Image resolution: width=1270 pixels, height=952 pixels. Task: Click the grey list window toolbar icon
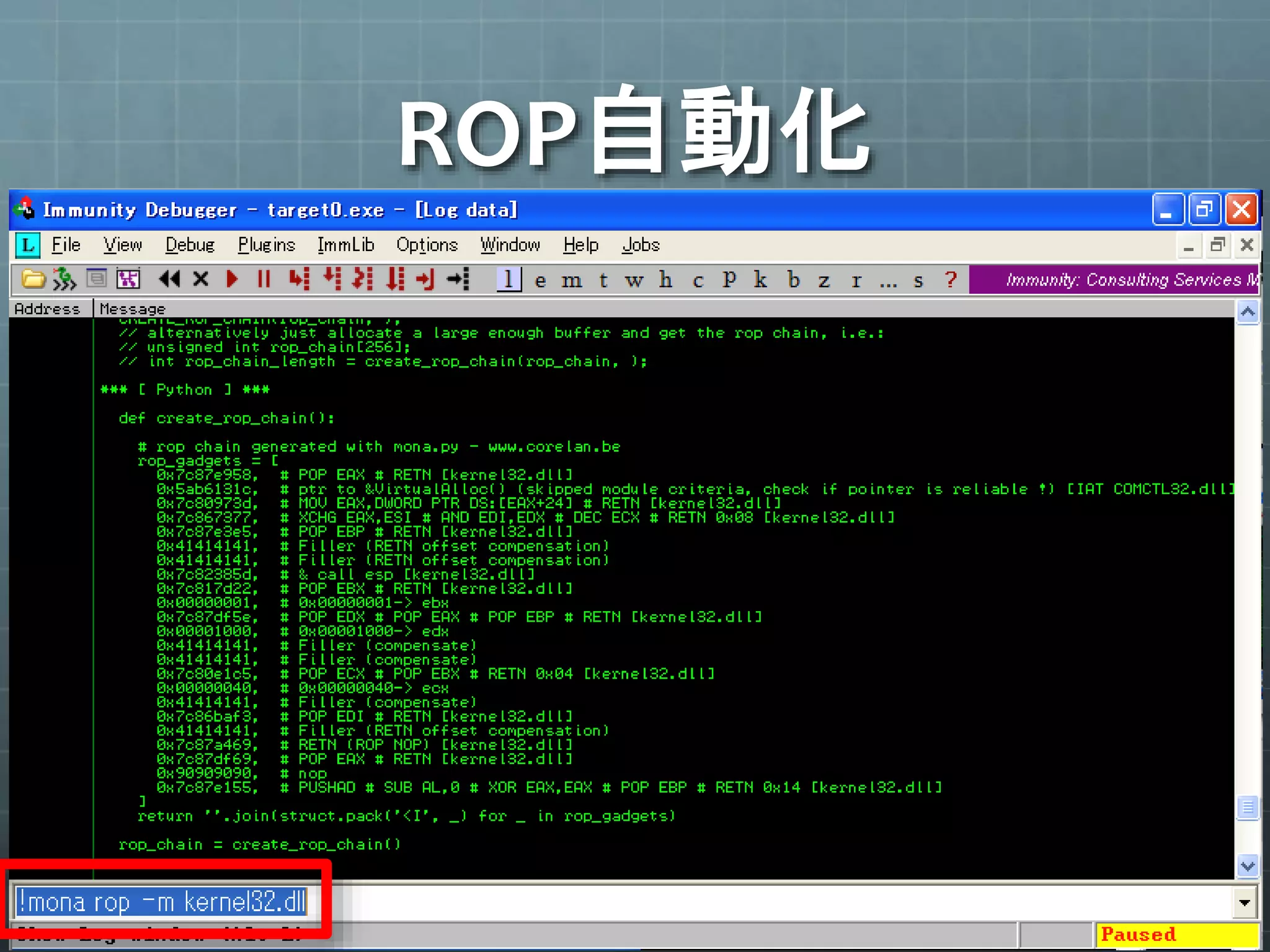[x=96, y=279]
